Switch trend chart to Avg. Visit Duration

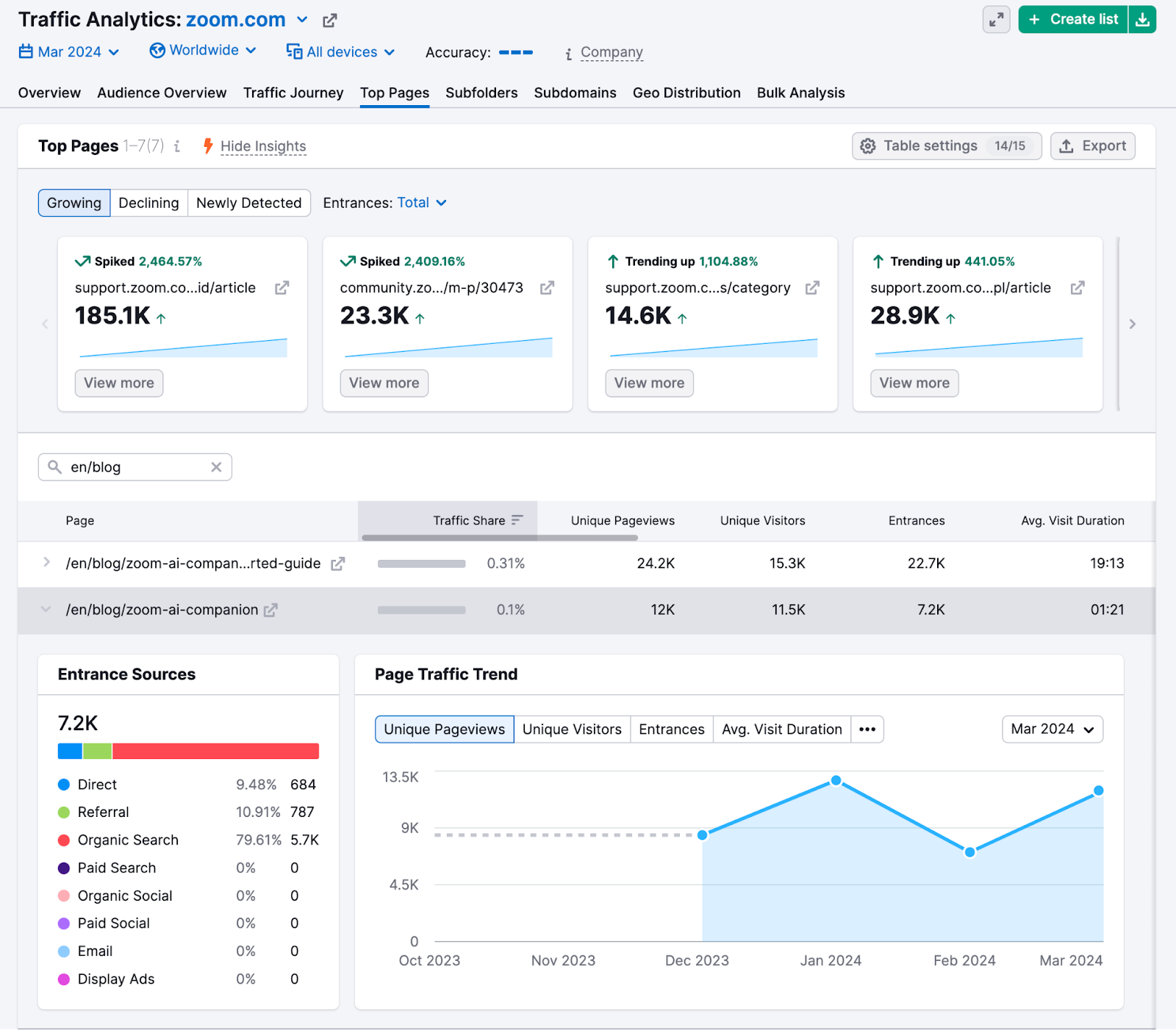[781, 729]
